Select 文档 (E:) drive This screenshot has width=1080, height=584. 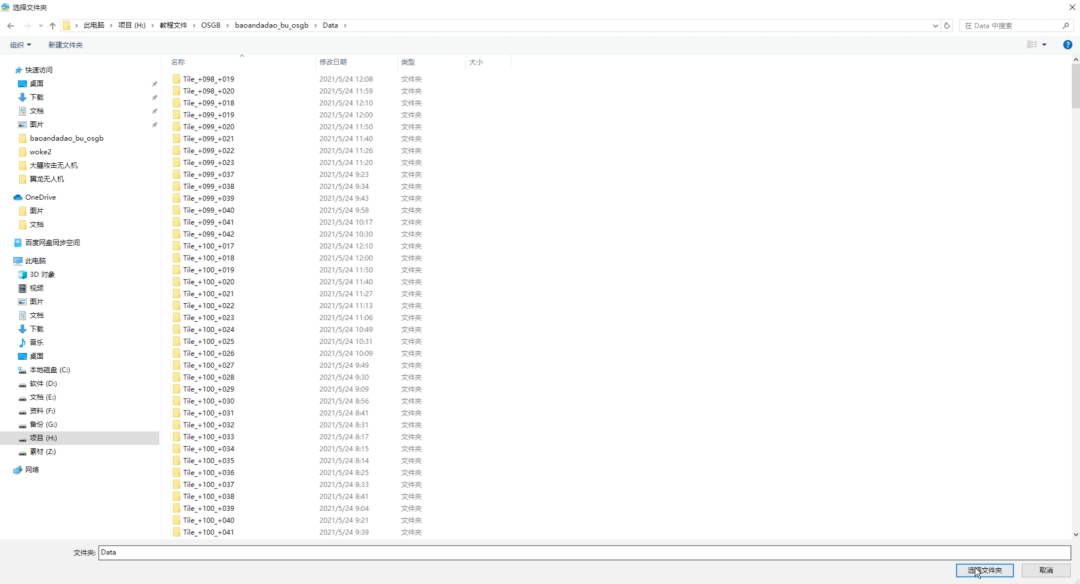click(x=43, y=397)
